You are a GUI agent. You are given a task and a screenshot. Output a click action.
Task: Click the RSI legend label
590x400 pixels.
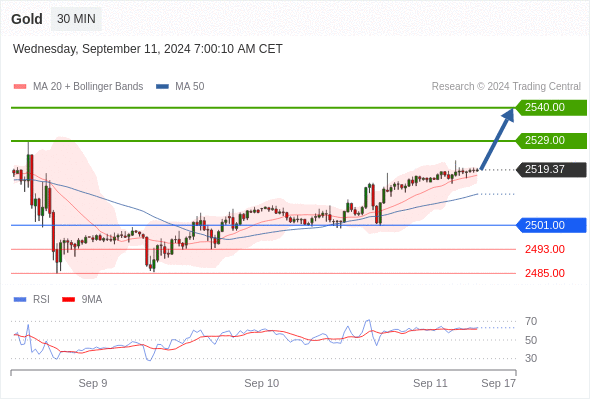click(x=41, y=300)
